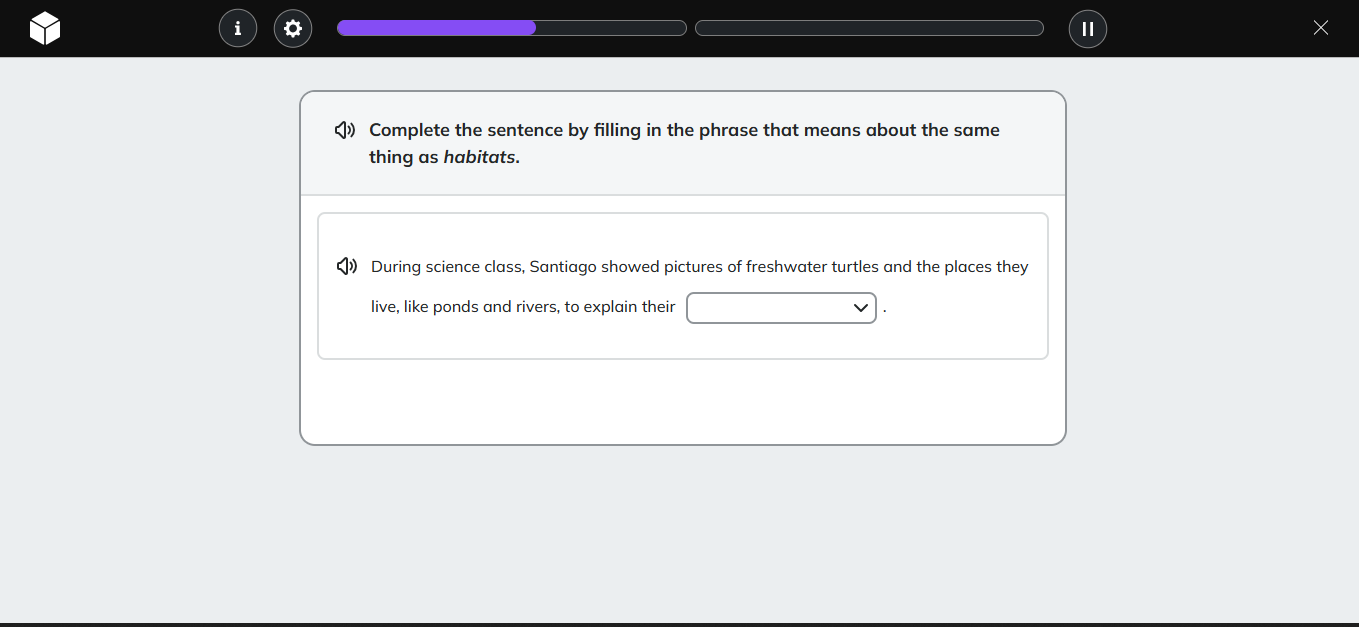Click the speaker icon inside the answer card
1359x627 pixels.
click(346, 266)
